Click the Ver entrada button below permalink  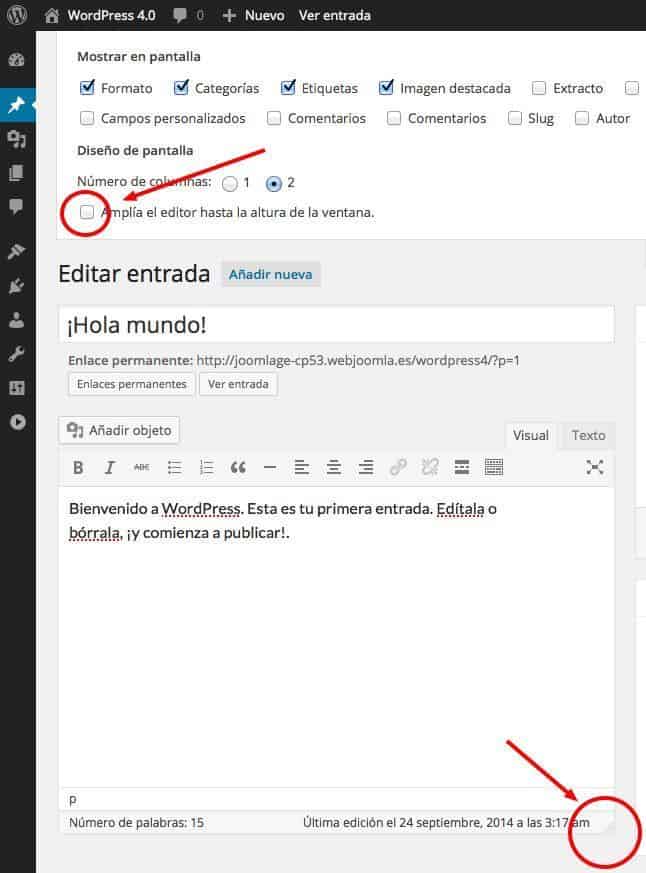(x=238, y=384)
